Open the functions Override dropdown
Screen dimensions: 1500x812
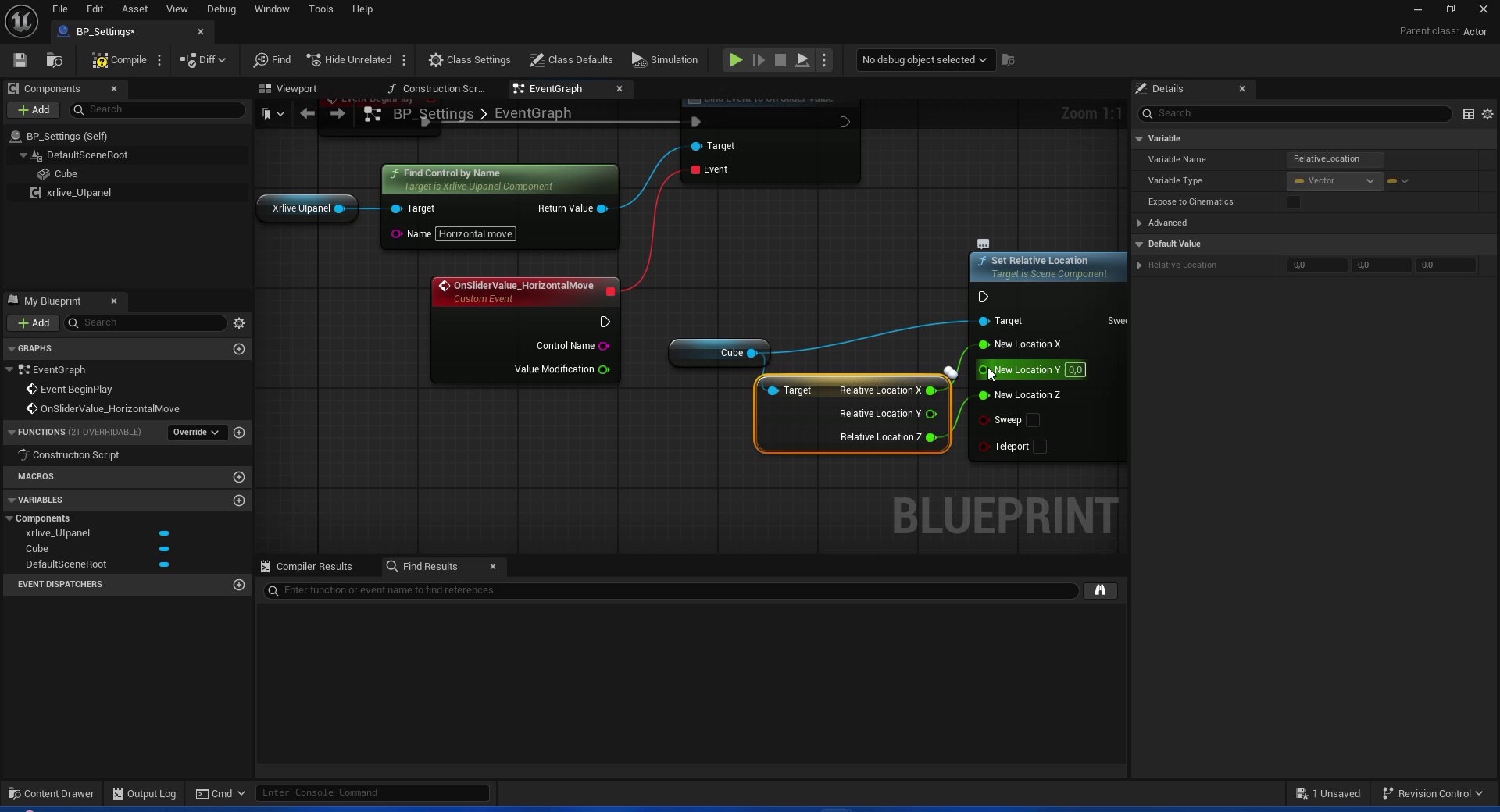pos(196,433)
